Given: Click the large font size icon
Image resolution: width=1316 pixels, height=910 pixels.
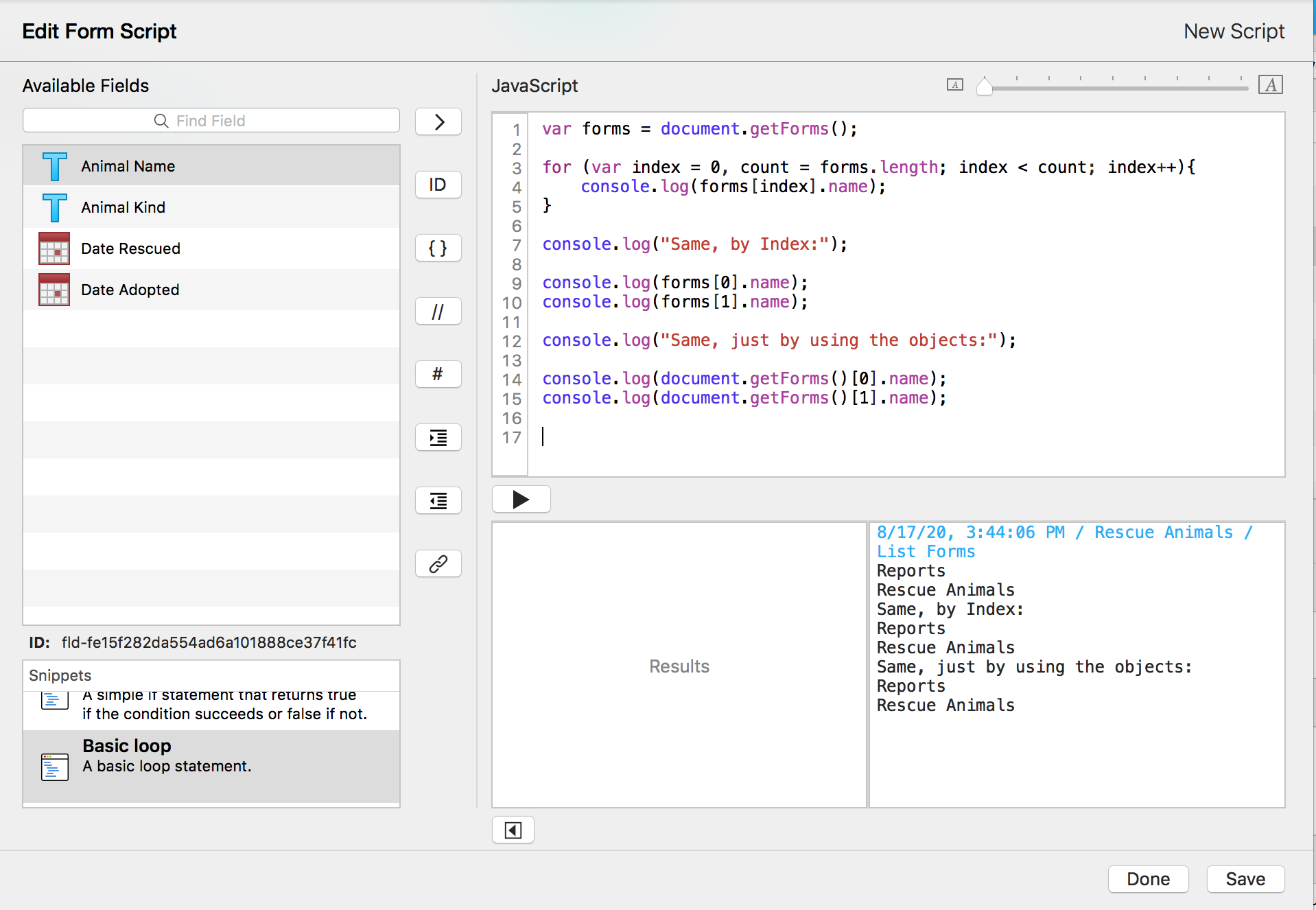Looking at the screenshot, I should click(x=1270, y=85).
